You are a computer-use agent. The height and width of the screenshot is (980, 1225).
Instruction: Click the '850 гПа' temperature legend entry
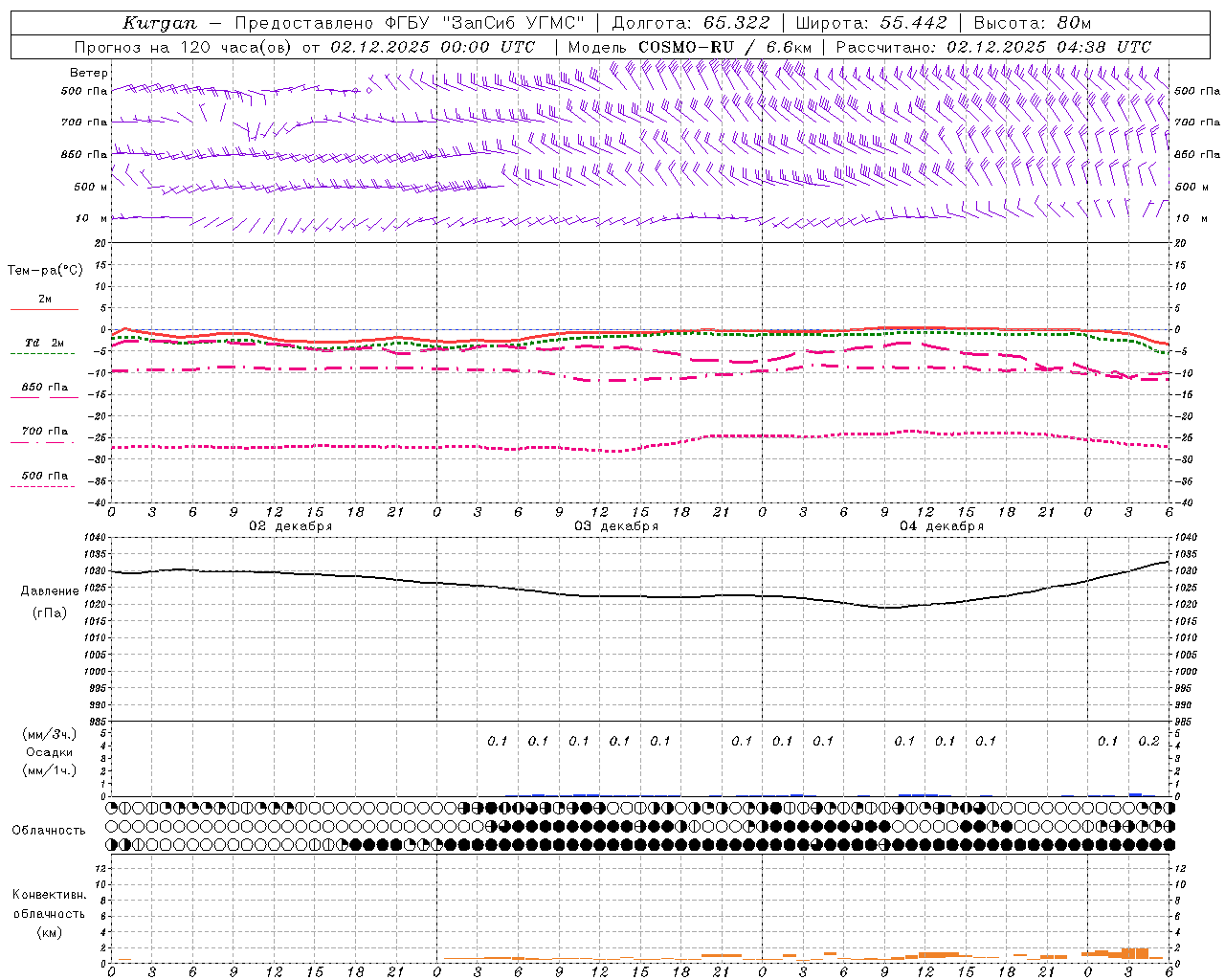coord(44,388)
